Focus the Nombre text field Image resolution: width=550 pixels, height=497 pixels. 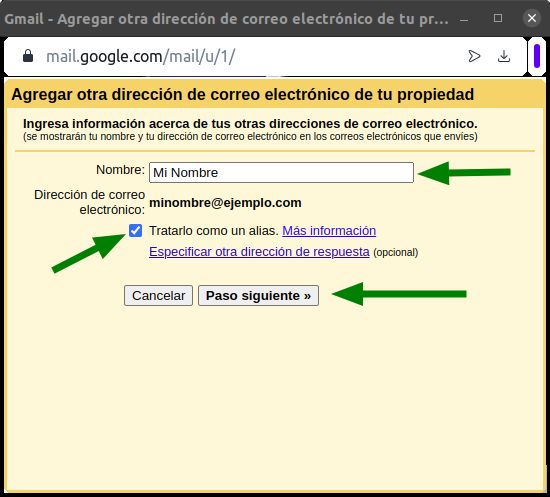point(281,173)
